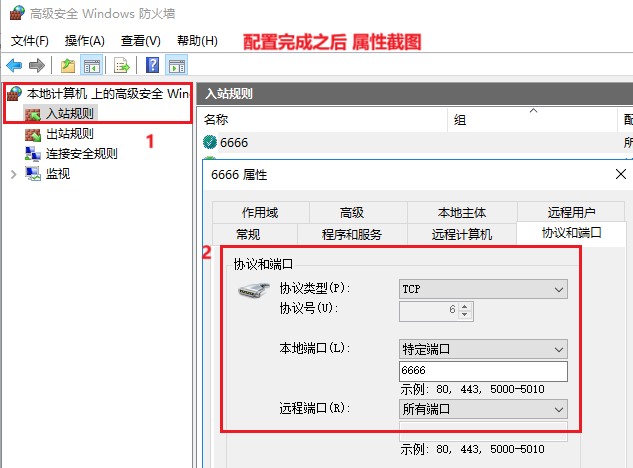Click the Monitoring (监视) computer icon
633x468 pixels.
coord(33,174)
